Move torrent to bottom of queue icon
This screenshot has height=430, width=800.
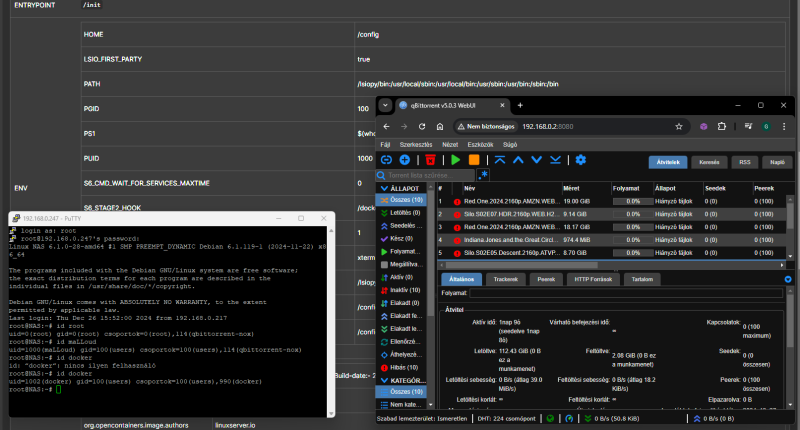point(555,160)
